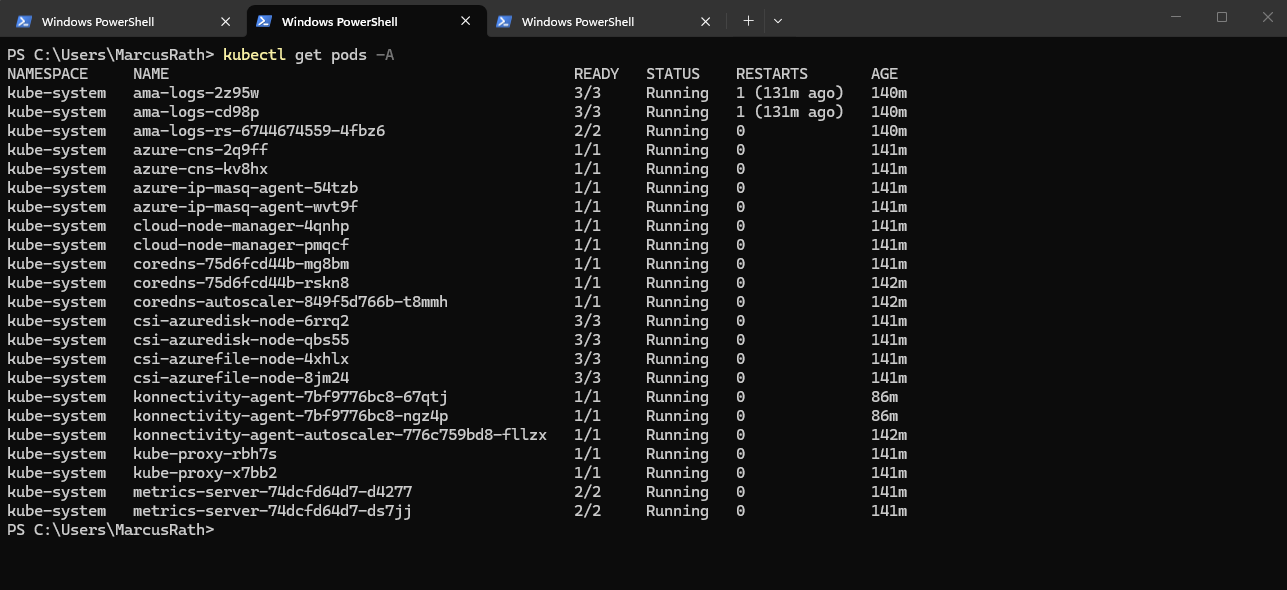Image resolution: width=1287 pixels, height=590 pixels.
Task: Select the active middle Windows PowerShell tab label
Action: click(339, 21)
